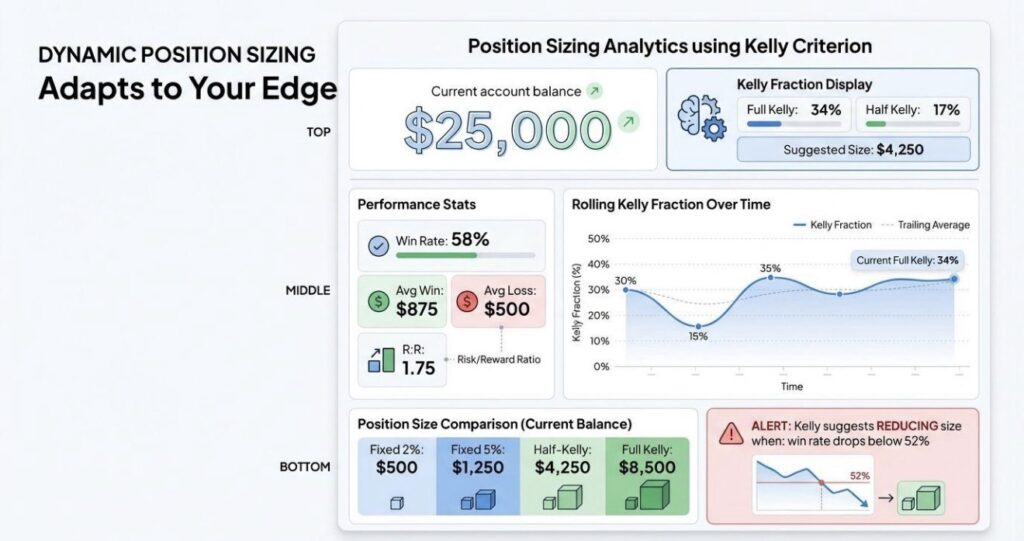Click the Full Kelly 34% progress bar
Viewport: 1024px width, 541px height.
pyautogui.click(x=795, y=123)
